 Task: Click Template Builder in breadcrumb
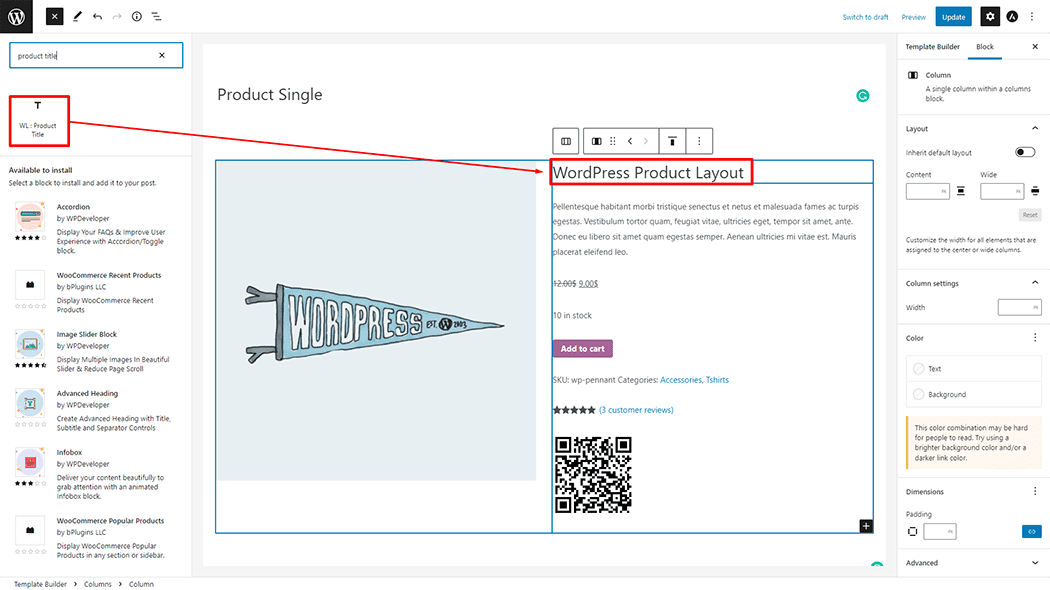[40, 584]
